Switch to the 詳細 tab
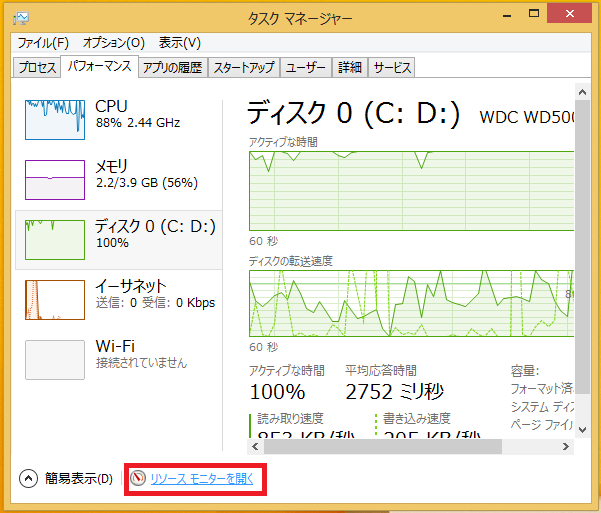The height and width of the screenshot is (513, 601). [350, 67]
